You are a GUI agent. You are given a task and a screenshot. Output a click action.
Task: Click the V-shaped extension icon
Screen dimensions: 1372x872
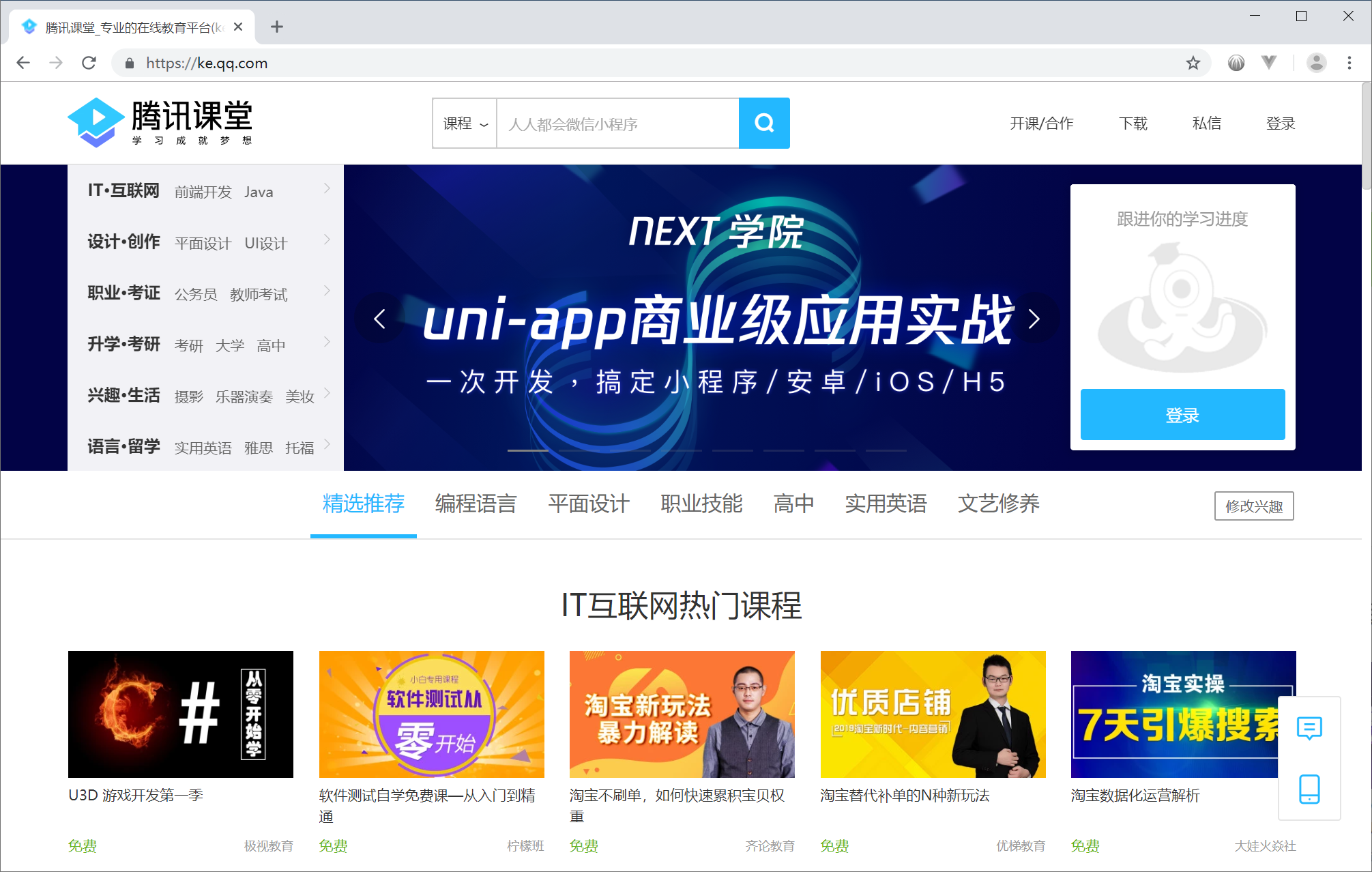[x=1269, y=63]
